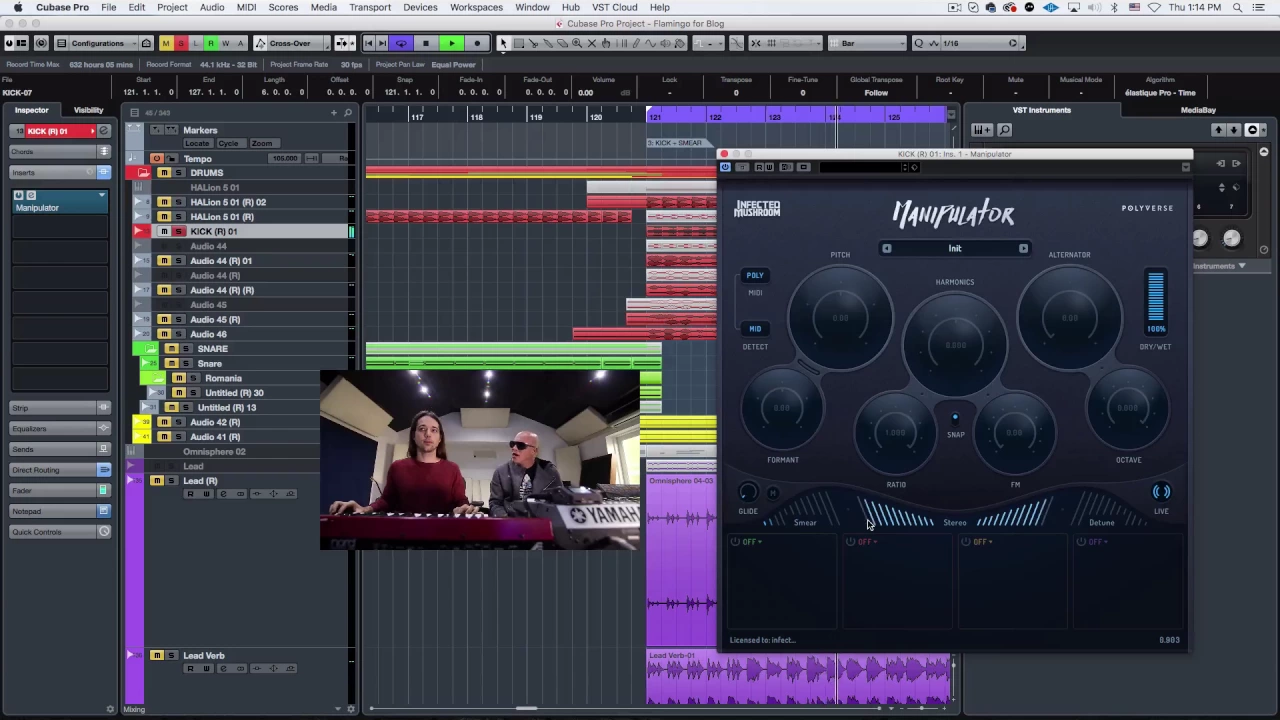Viewport: 1280px width, 720px height.
Task: Click the webcam video thumbnail overlay
Action: click(479, 460)
